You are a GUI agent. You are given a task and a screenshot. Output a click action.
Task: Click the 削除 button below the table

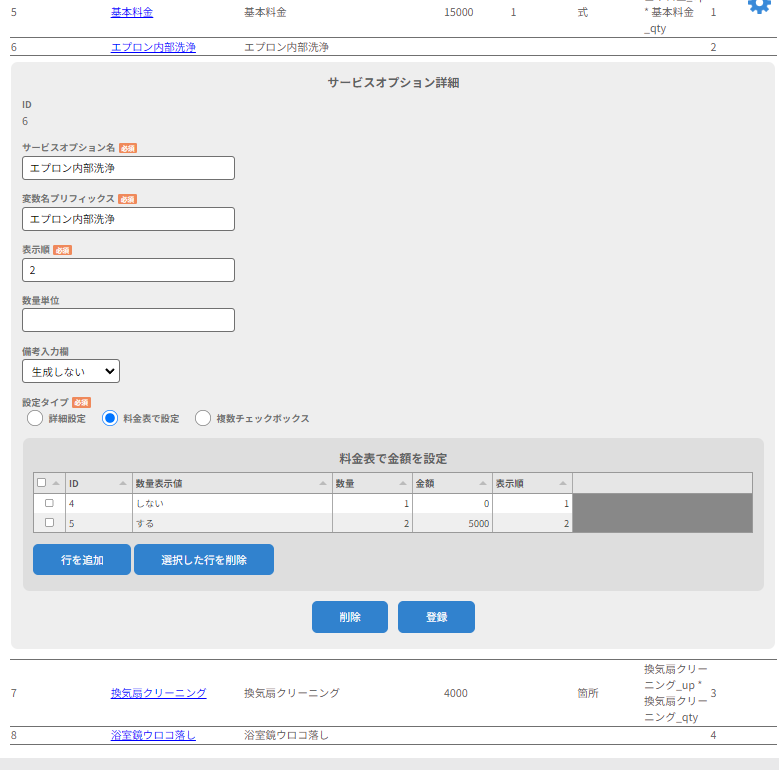click(349, 617)
